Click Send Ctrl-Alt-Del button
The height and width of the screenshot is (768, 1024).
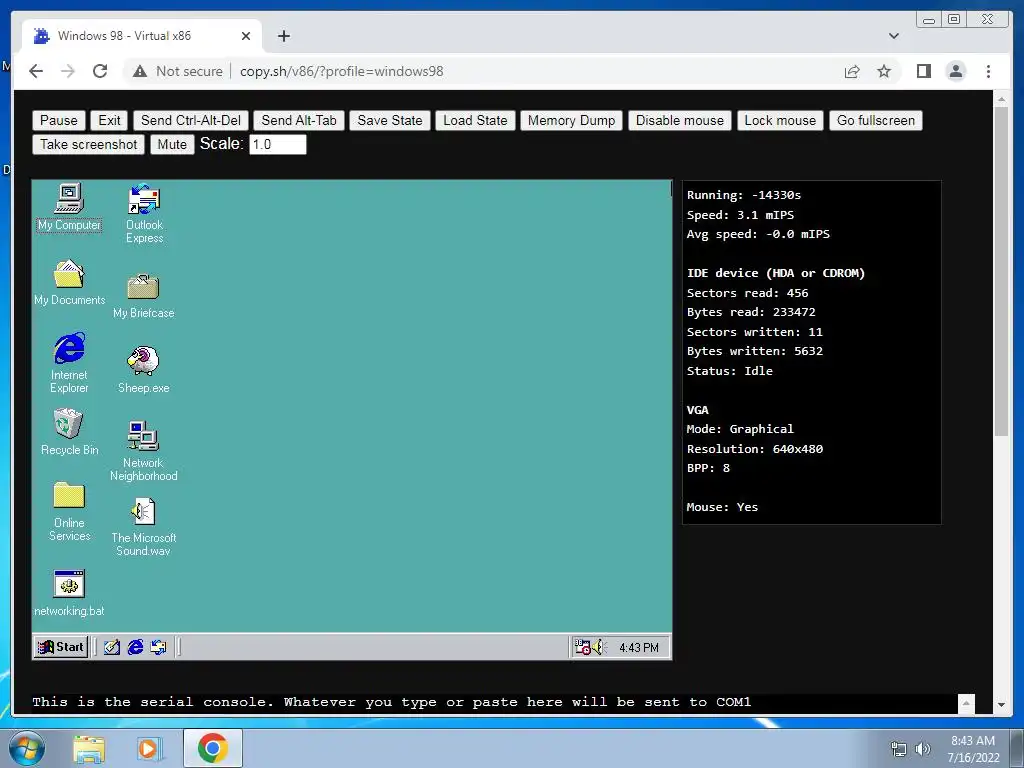191,120
